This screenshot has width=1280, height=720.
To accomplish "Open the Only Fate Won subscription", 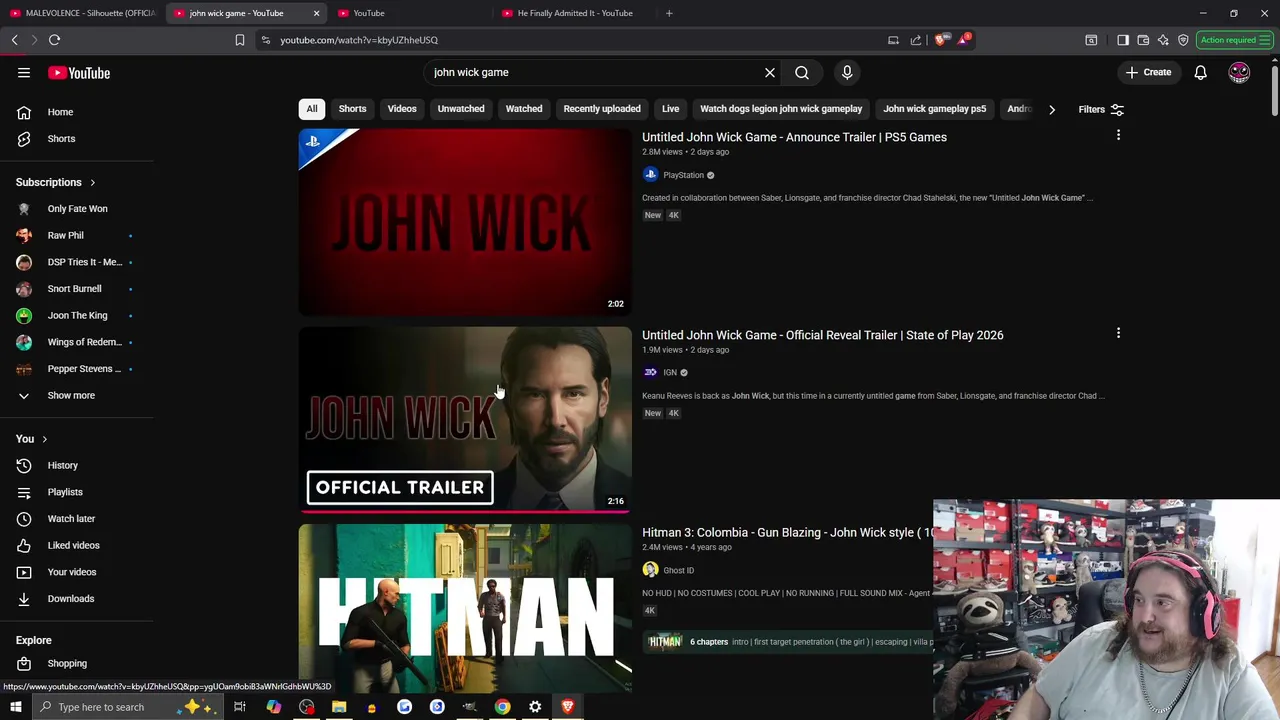I will [x=79, y=209].
